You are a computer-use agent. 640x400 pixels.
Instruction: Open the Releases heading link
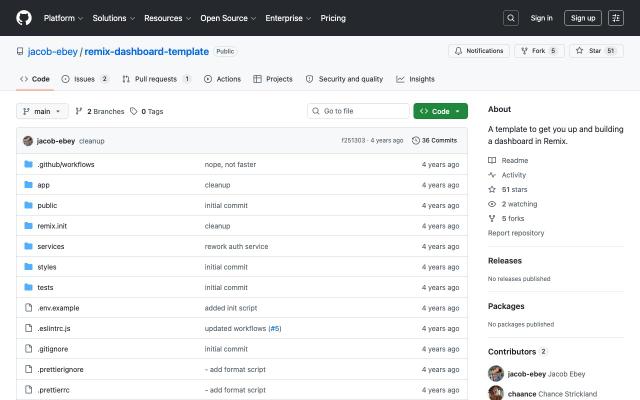point(504,261)
